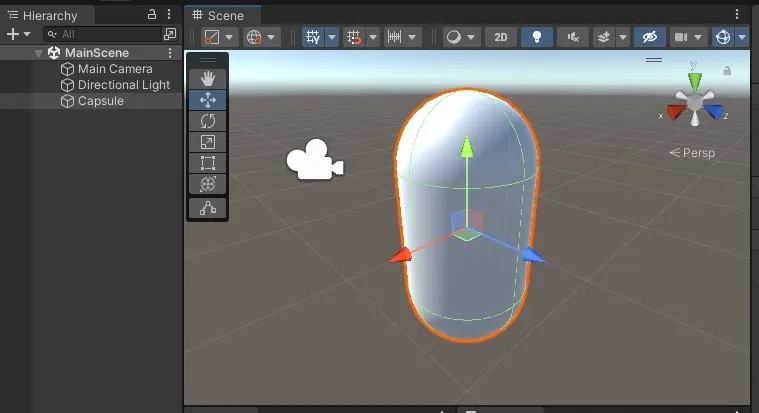Select the Hand view tool
Screen dimensions: 759x413
click(208, 78)
